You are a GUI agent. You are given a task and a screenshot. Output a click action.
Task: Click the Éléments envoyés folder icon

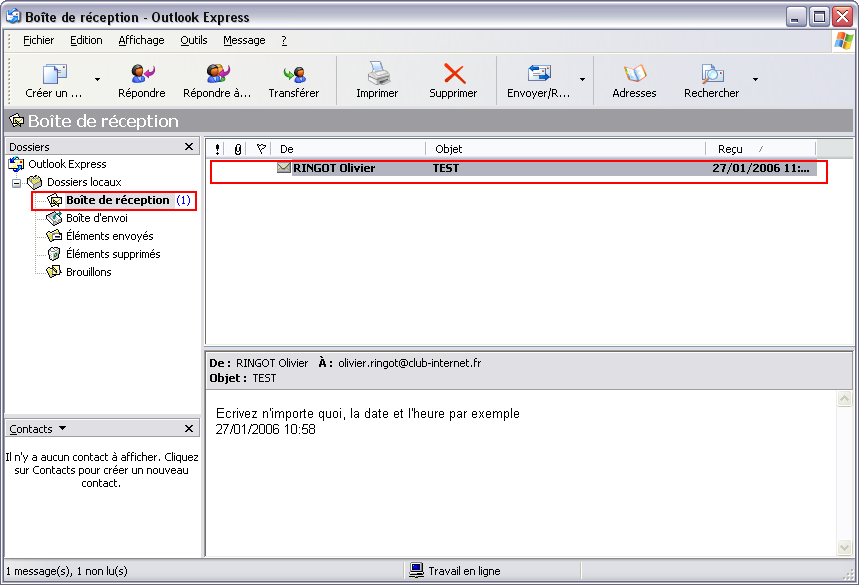click(x=54, y=236)
